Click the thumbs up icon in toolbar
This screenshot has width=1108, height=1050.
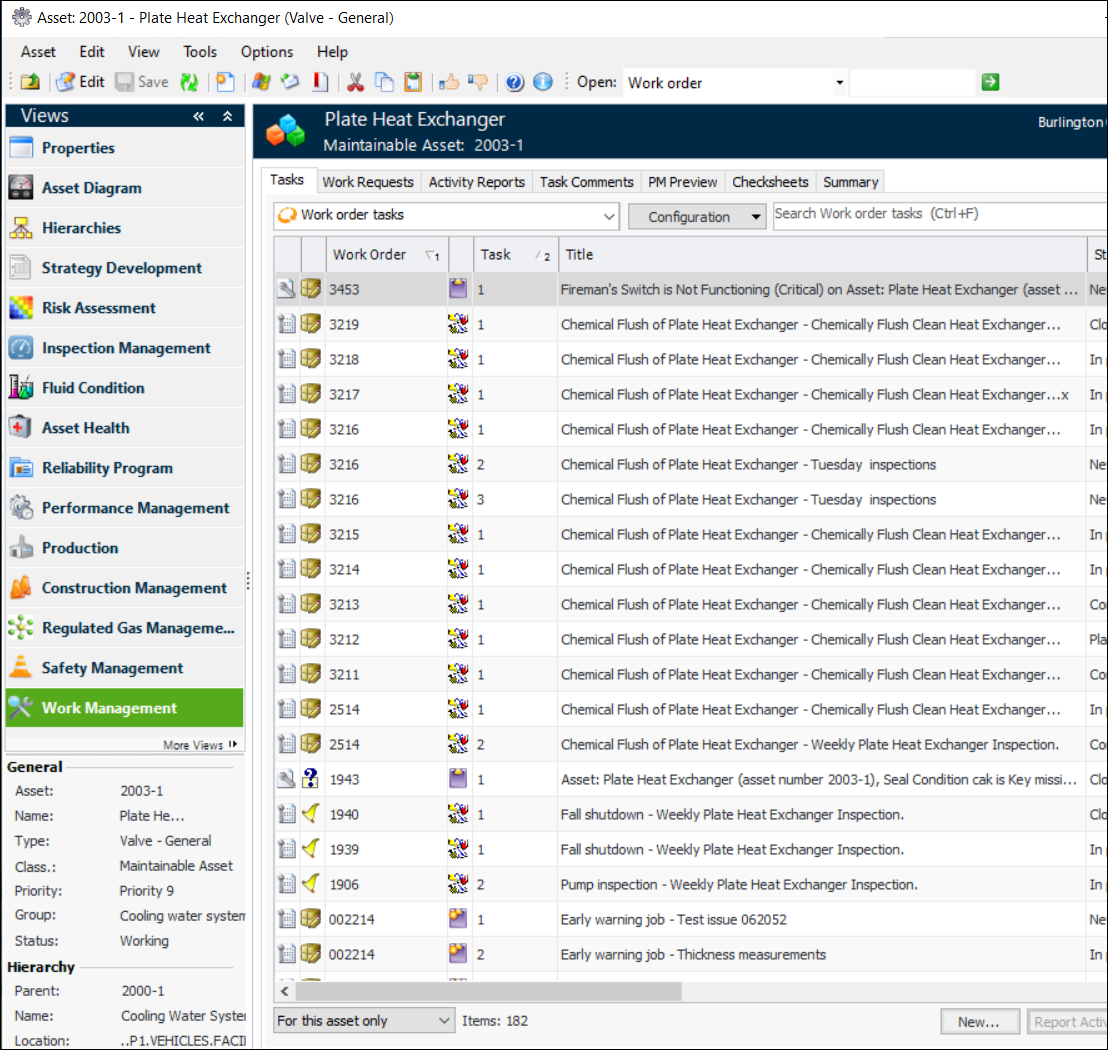449,82
